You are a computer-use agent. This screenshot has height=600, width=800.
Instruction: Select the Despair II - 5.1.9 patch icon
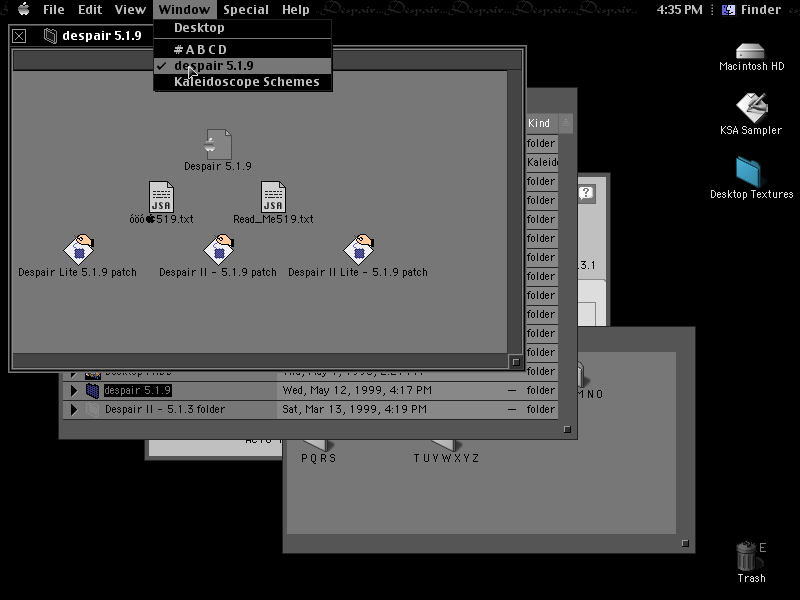(219, 249)
